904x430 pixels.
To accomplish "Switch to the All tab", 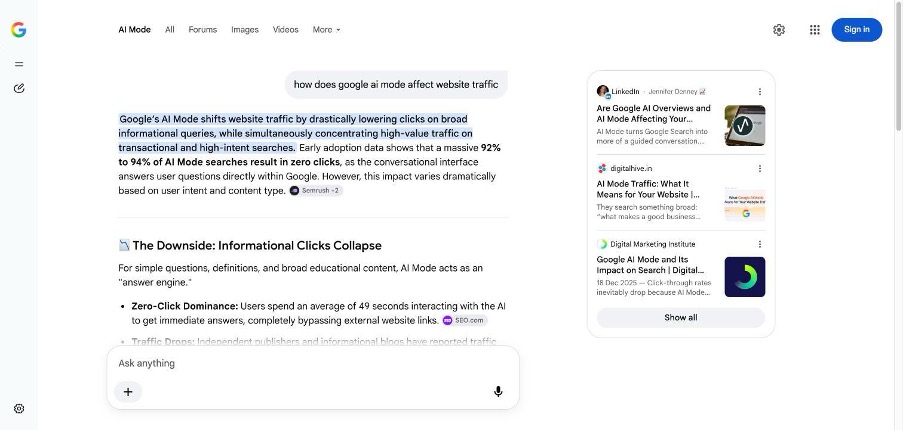I will 170,30.
